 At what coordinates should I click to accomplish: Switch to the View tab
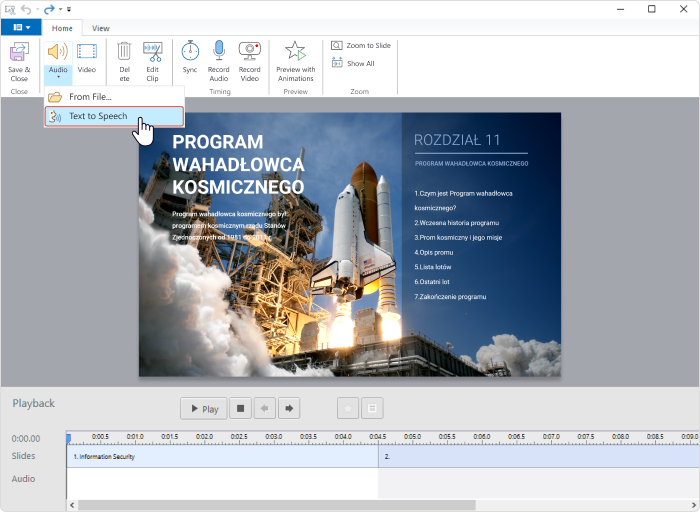[100, 28]
